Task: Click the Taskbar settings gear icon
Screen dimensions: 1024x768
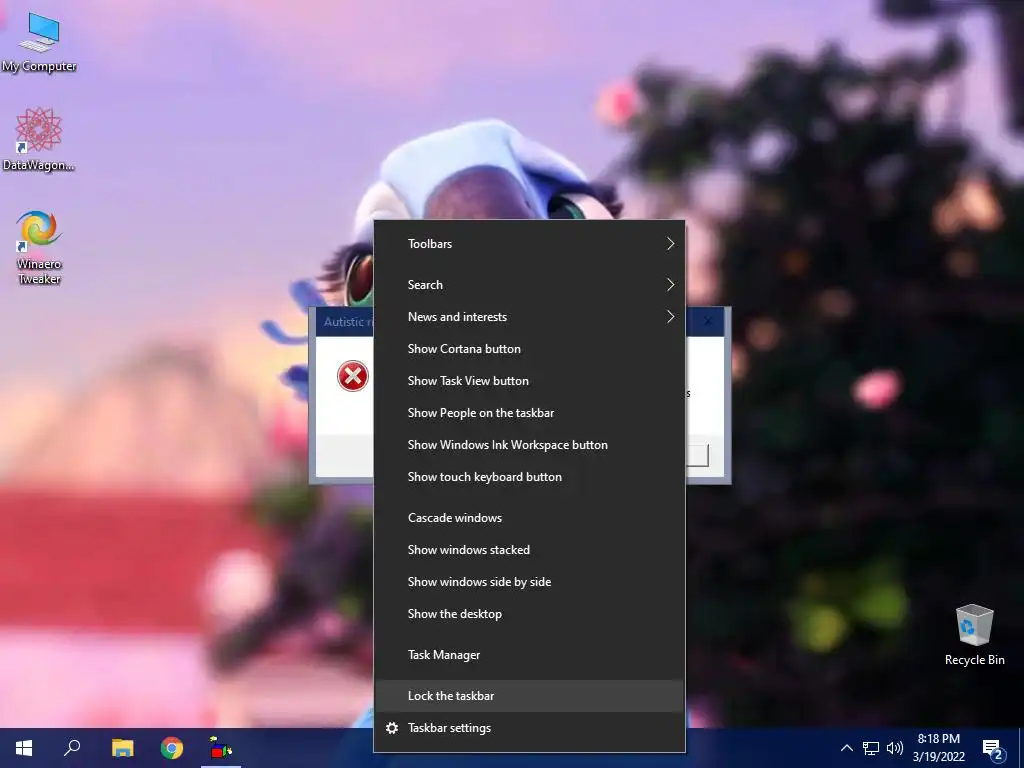Action: [392, 728]
